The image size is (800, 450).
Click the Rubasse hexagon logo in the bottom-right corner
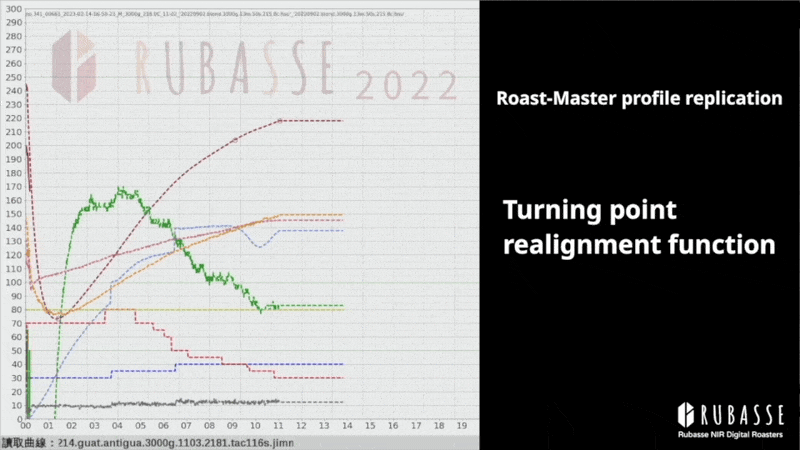click(x=686, y=413)
